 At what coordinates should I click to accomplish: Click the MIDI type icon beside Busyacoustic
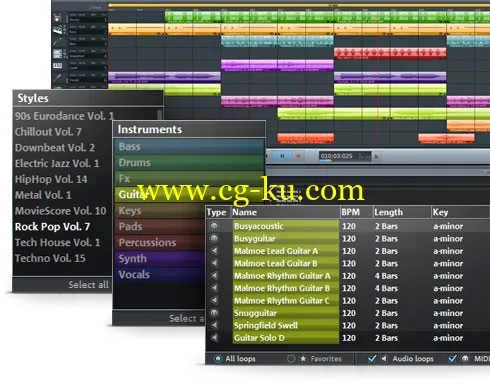[214, 226]
